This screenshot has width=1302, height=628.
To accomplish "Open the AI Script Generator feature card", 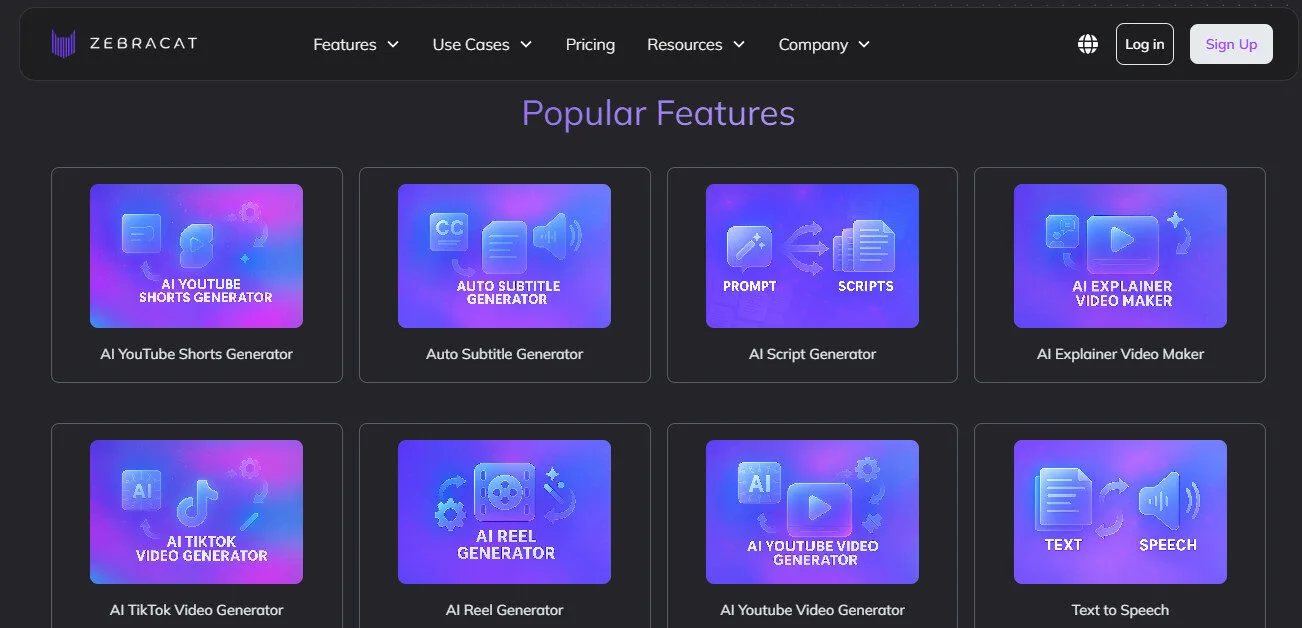I will [x=812, y=256].
